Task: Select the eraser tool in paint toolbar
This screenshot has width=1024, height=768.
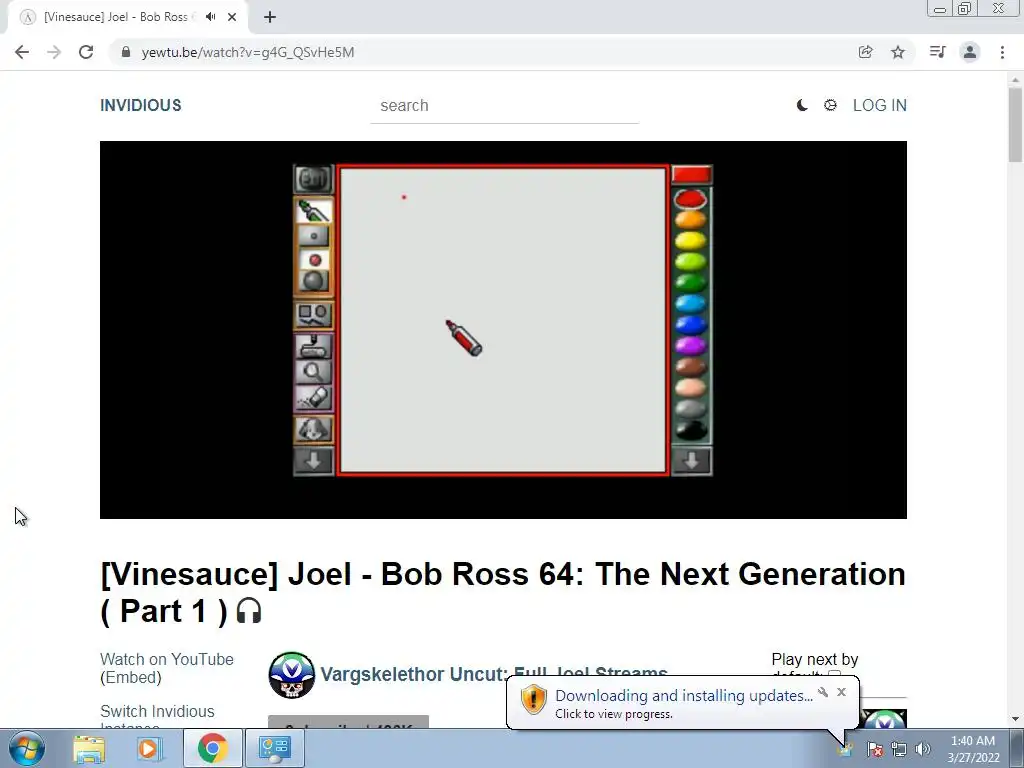Action: (313, 398)
